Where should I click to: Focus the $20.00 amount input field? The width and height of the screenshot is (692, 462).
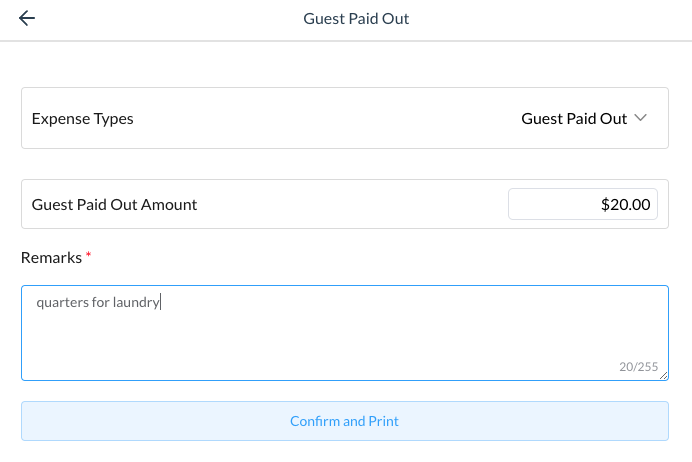click(583, 204)
